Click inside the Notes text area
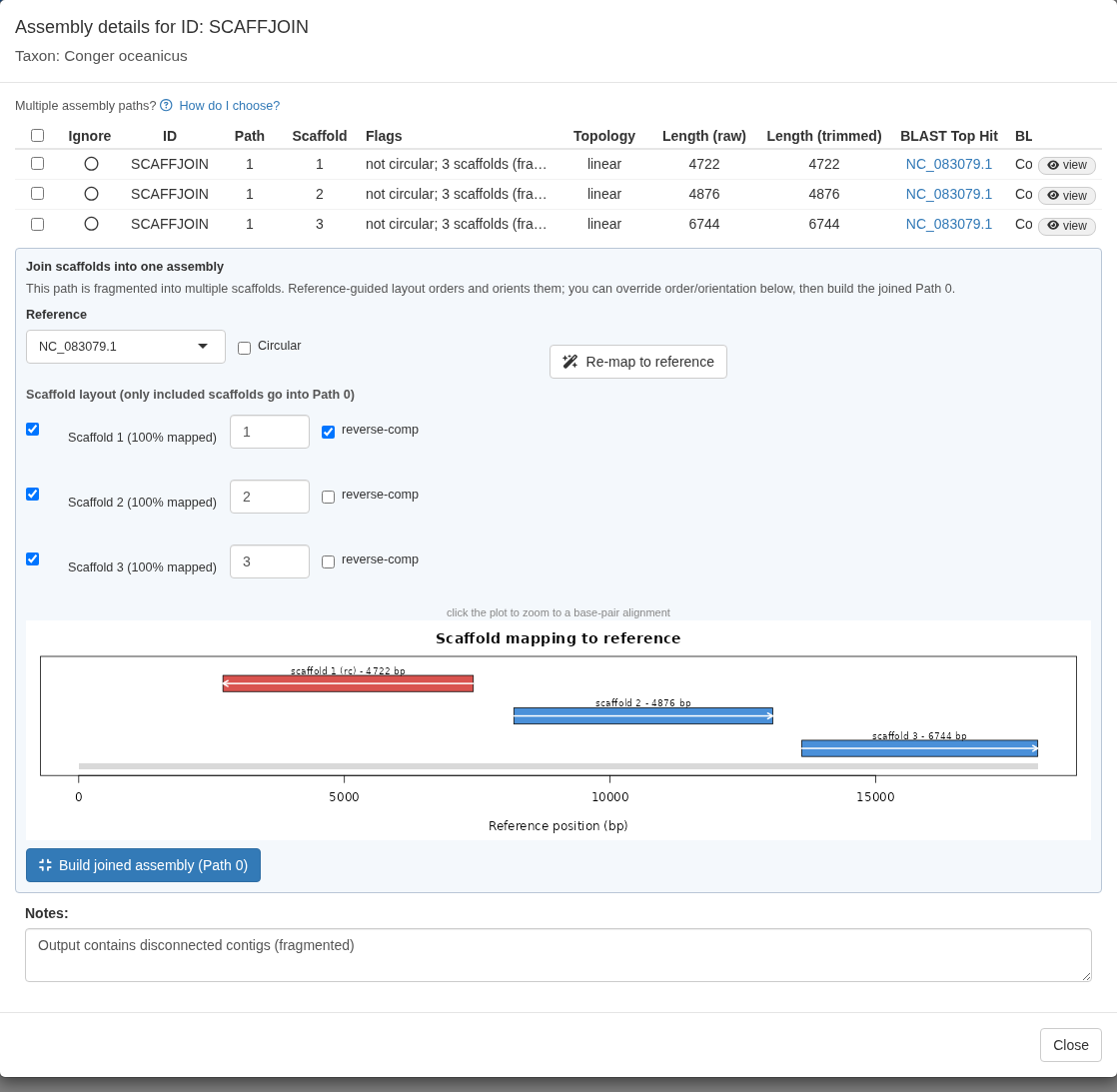Viewport: 1117px width, 1092px height. coord(558,955)
